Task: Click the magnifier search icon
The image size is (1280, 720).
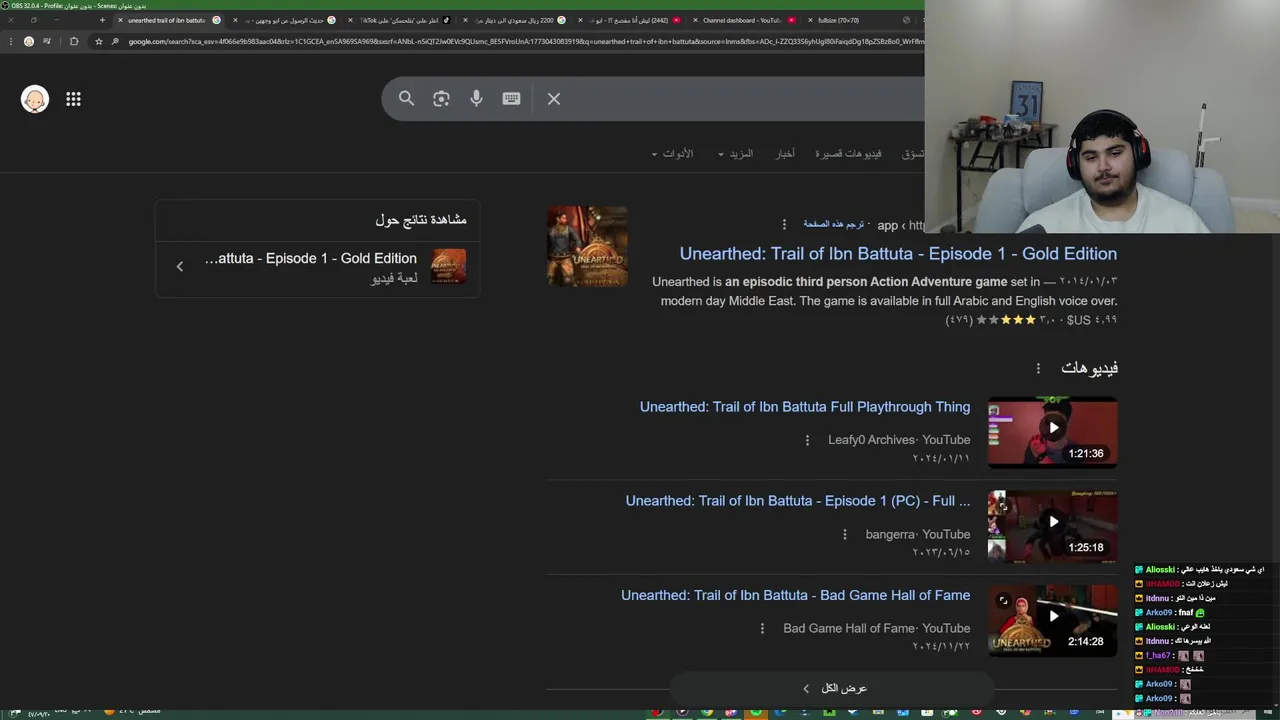Action: [x=406, y=99]
